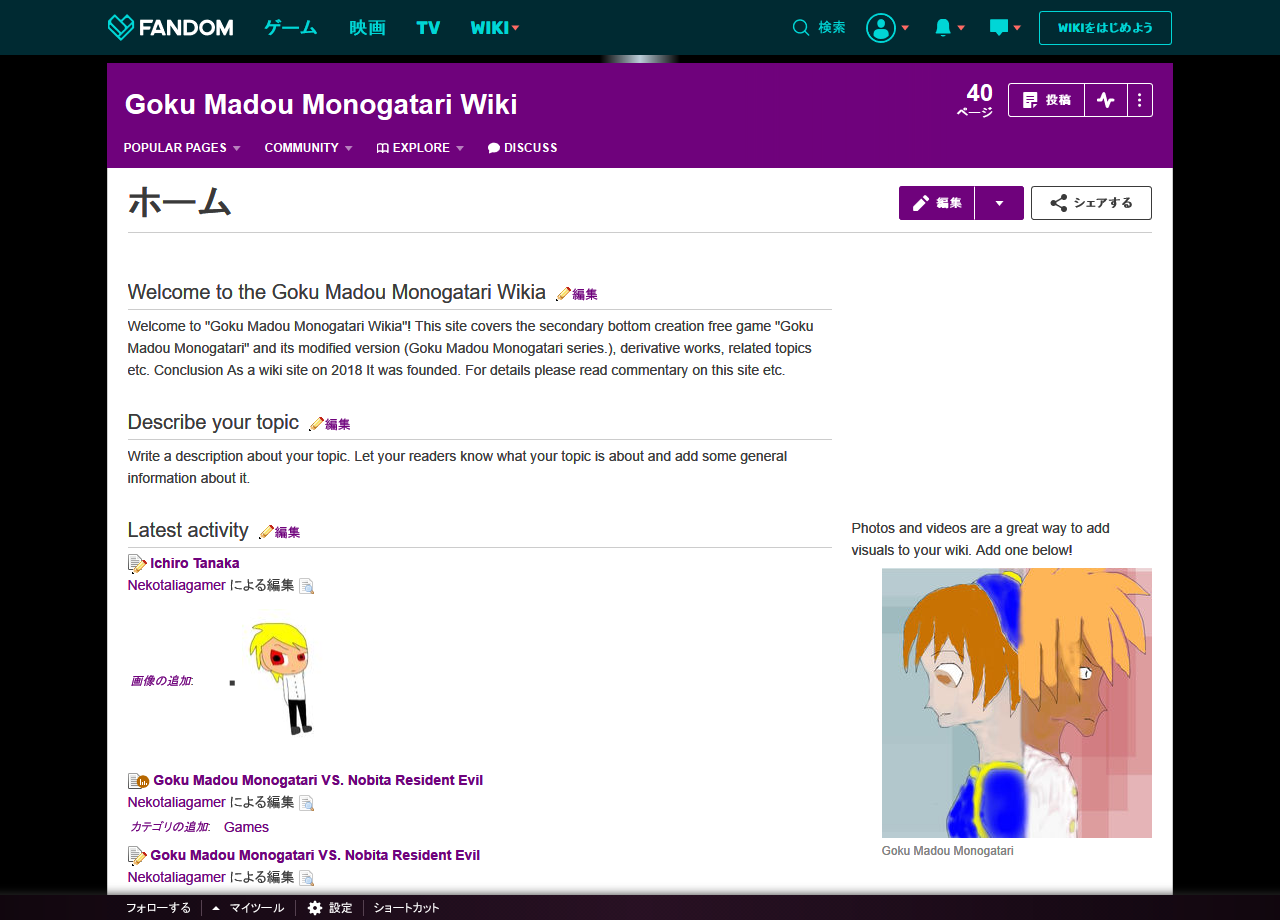Screen dimensions: 1280x920
Task: Open the TV navigation item
Action: coord(428,28)
